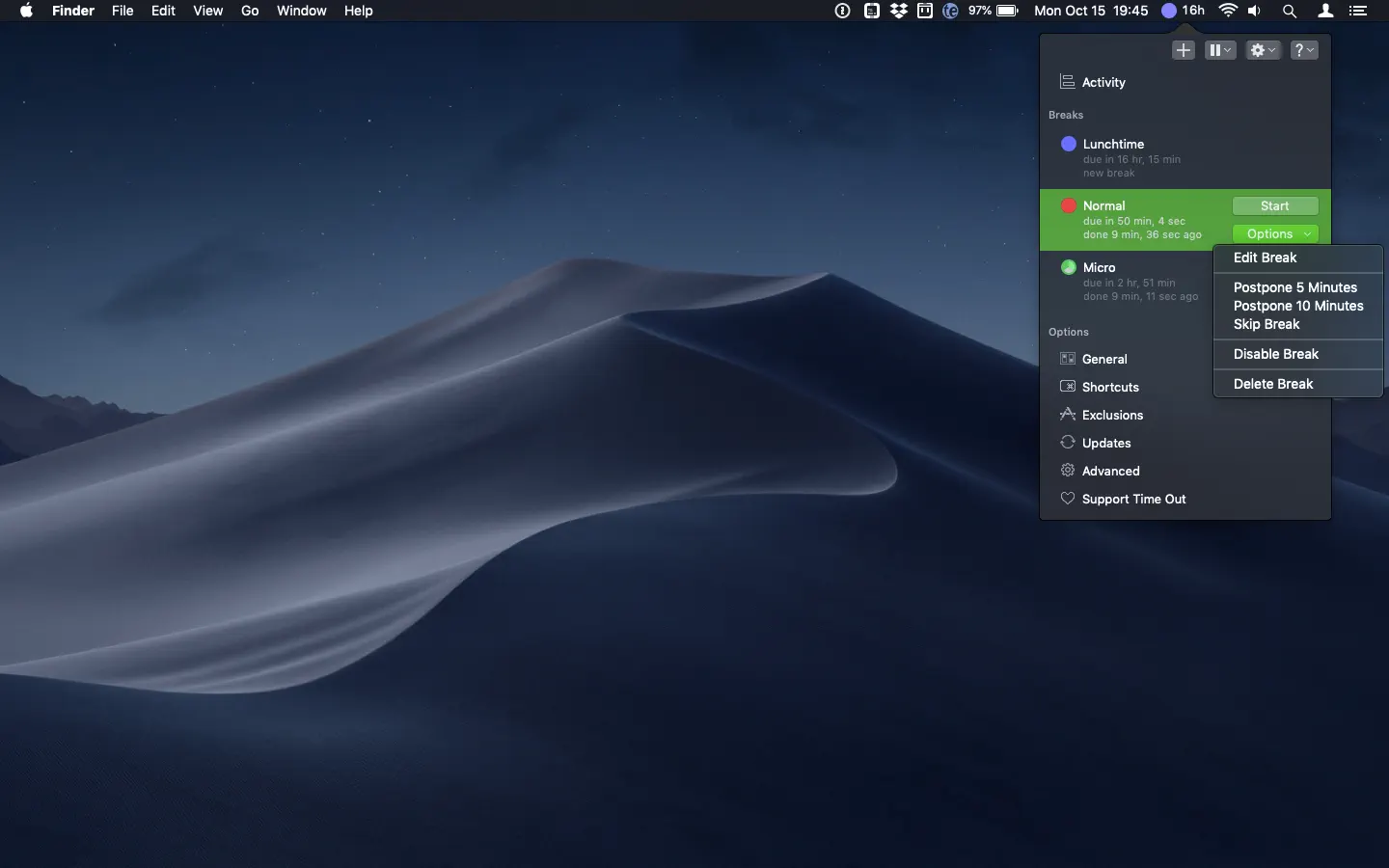Click the Normal break red dot
This screenshot has width=1389, height=868.
click(1069, 205)
